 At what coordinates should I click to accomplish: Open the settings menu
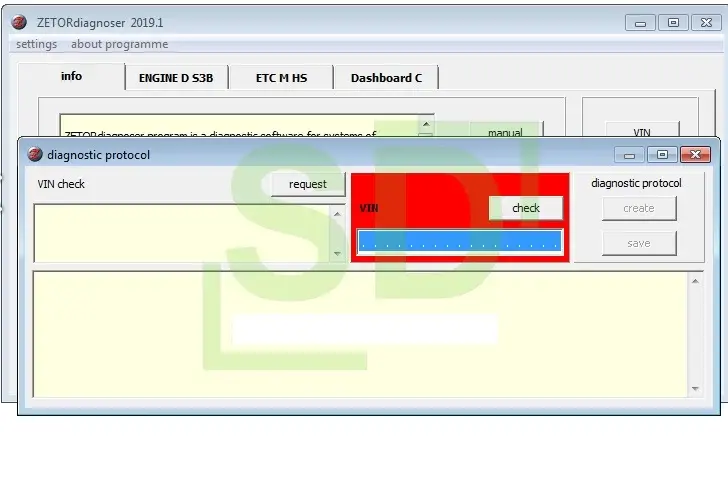(x=36, y=44)
